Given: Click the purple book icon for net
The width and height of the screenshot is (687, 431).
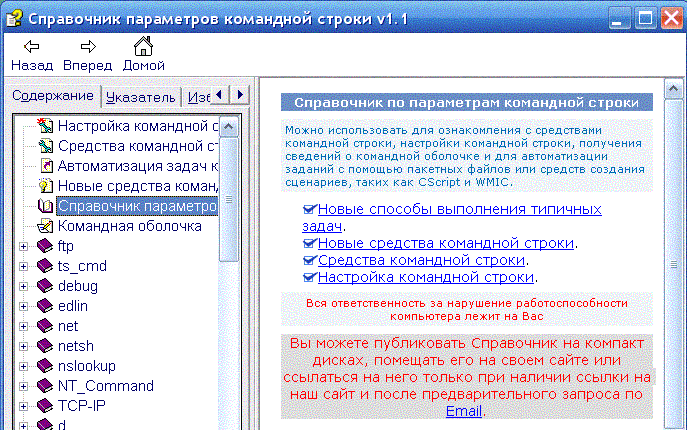Looking at the screenshot, I should point(45,326).
